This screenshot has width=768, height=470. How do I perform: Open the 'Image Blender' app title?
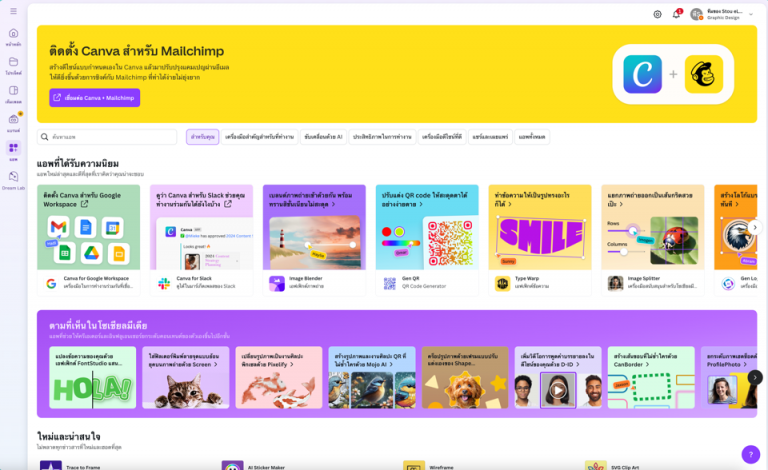coord(306,278)
